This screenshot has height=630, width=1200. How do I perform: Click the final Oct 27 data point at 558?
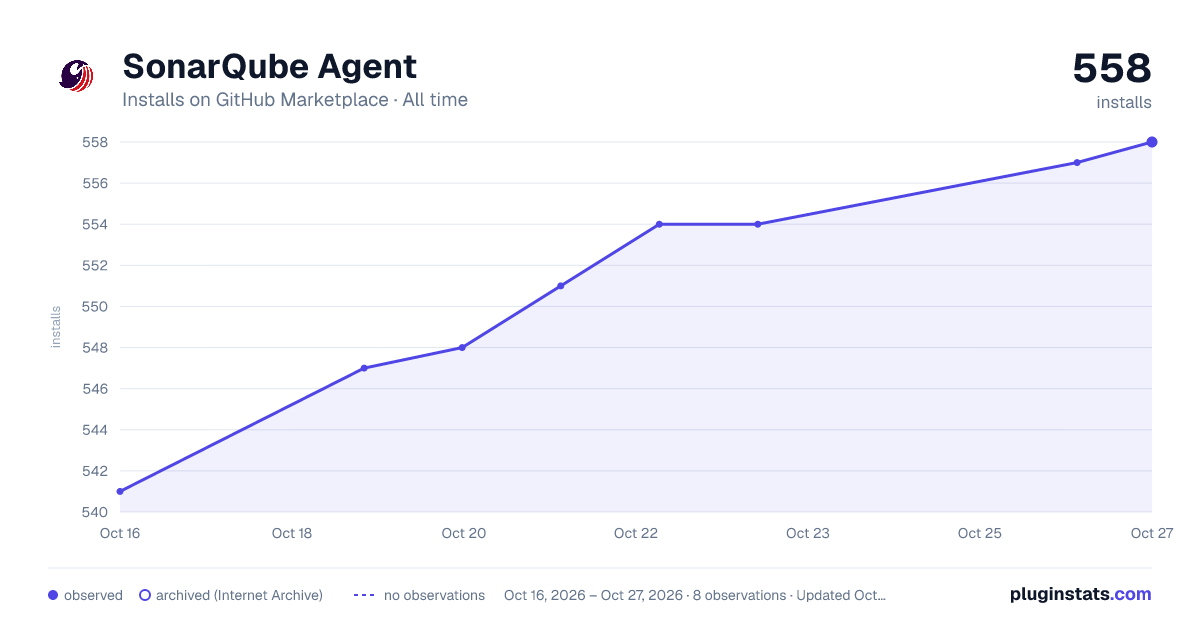[x=1152, y=142]
